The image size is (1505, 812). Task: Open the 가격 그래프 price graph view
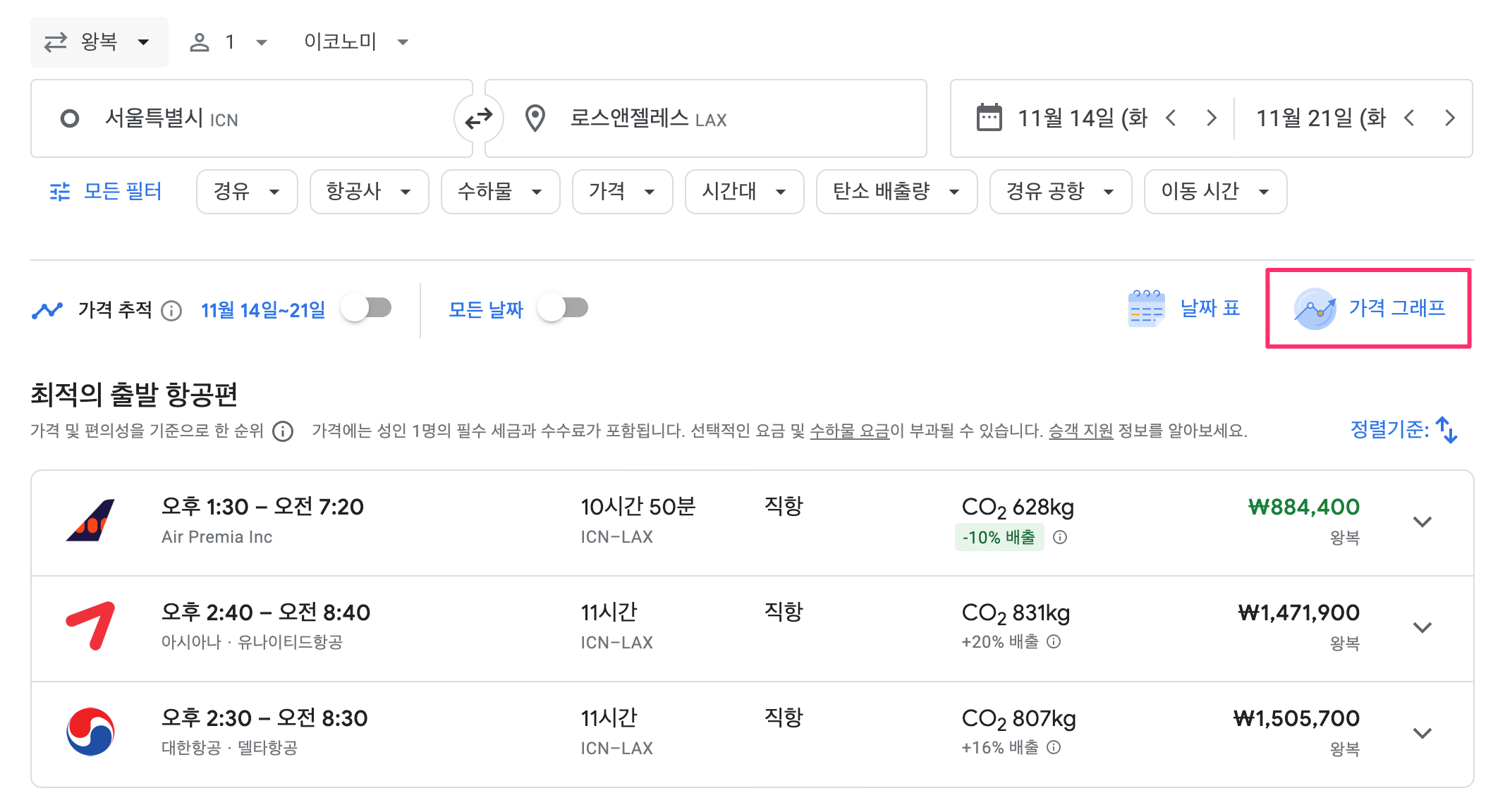click(x=1368, y=308)
